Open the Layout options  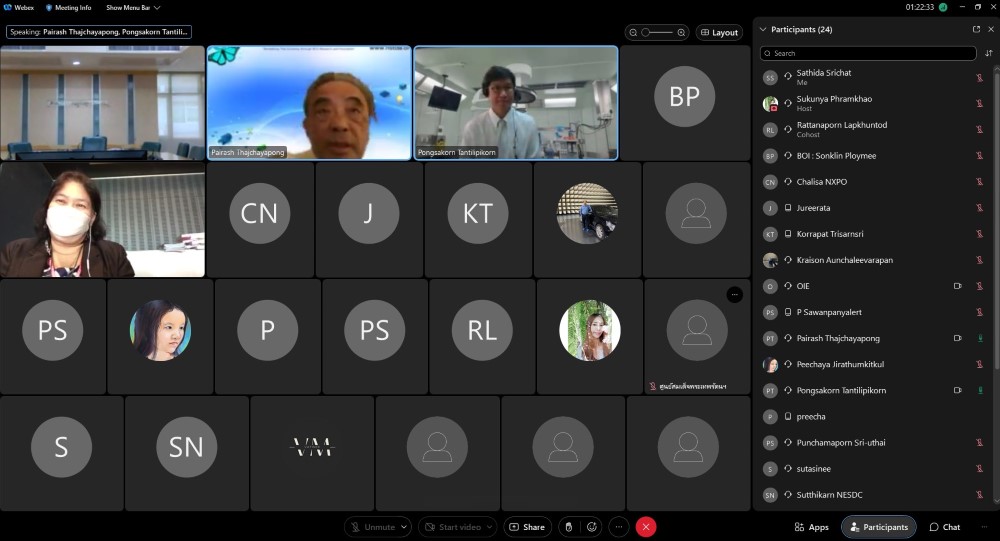click(x=719, y=32)
